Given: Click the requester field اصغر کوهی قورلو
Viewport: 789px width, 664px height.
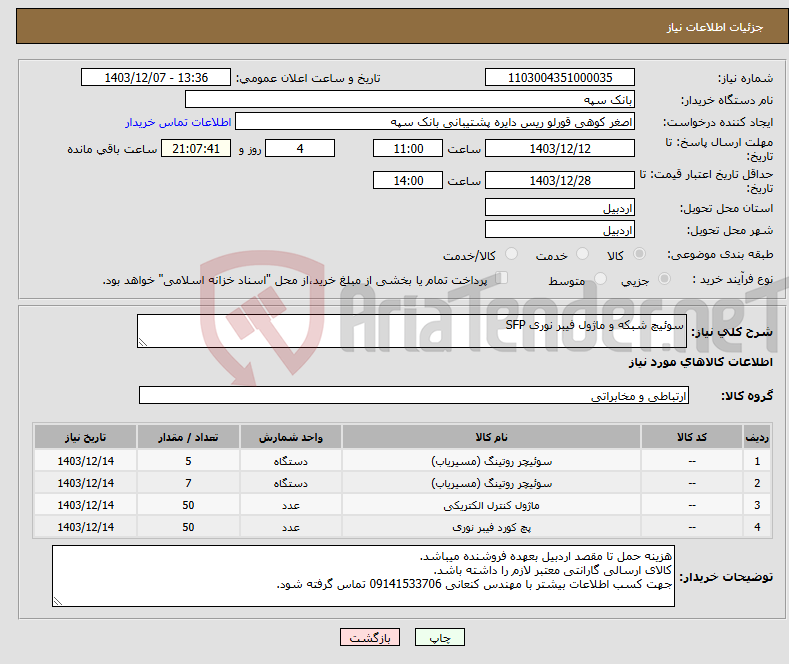Looking at the screenshot, I should coord(435,122).
